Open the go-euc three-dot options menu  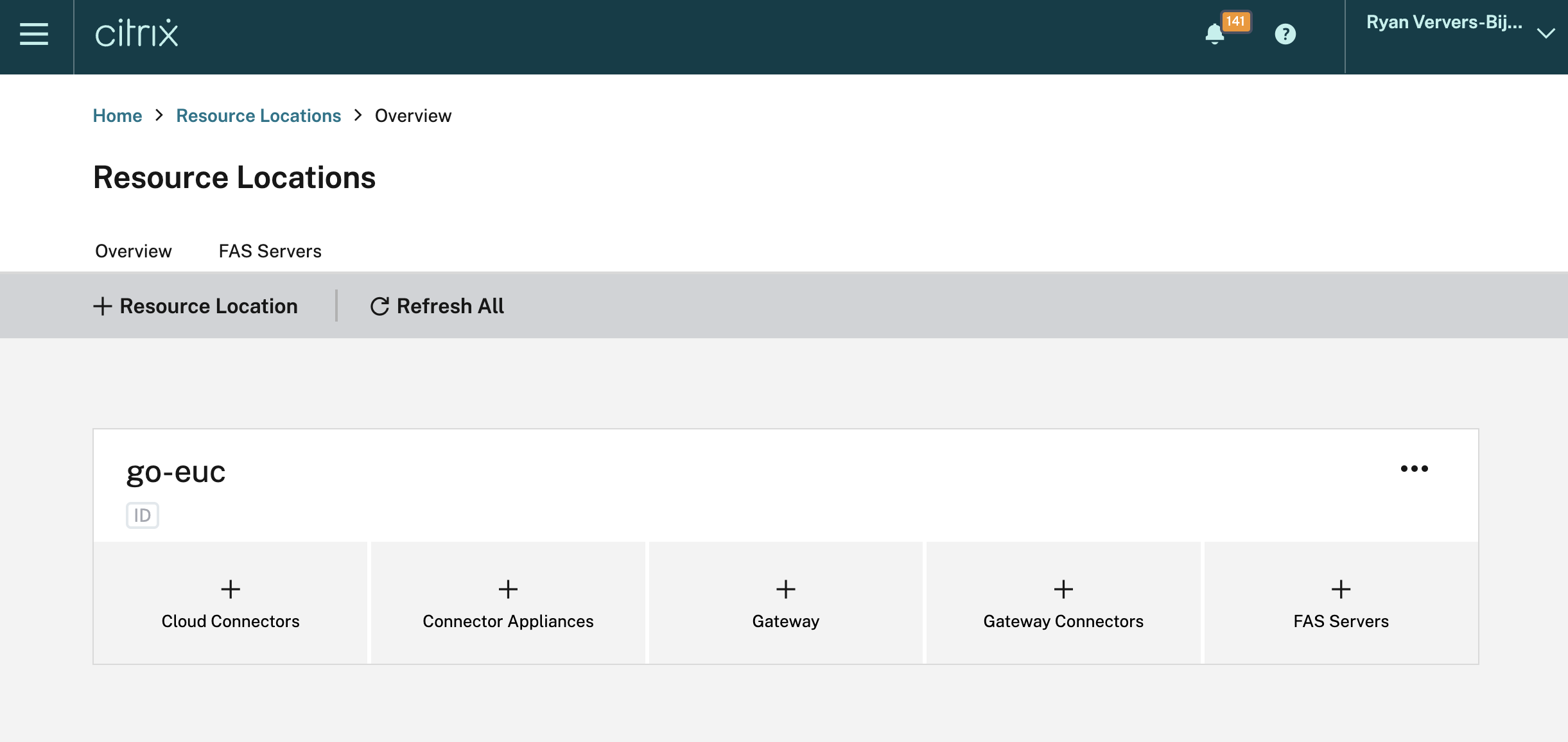(x=1415, y=469)
